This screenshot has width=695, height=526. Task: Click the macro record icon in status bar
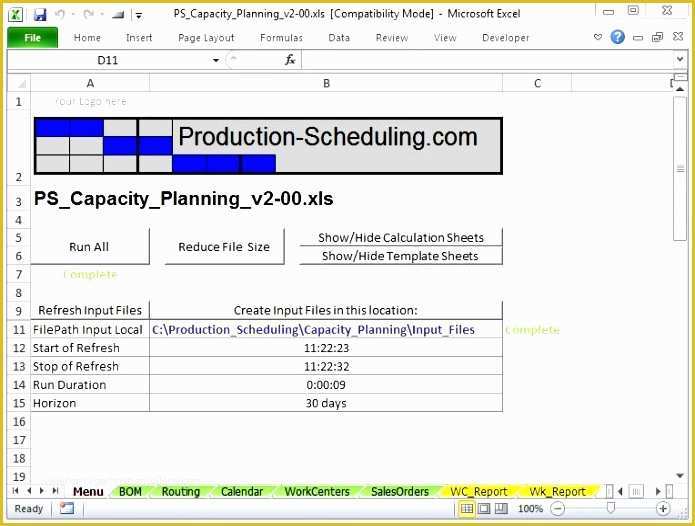[x=66, y=508]
